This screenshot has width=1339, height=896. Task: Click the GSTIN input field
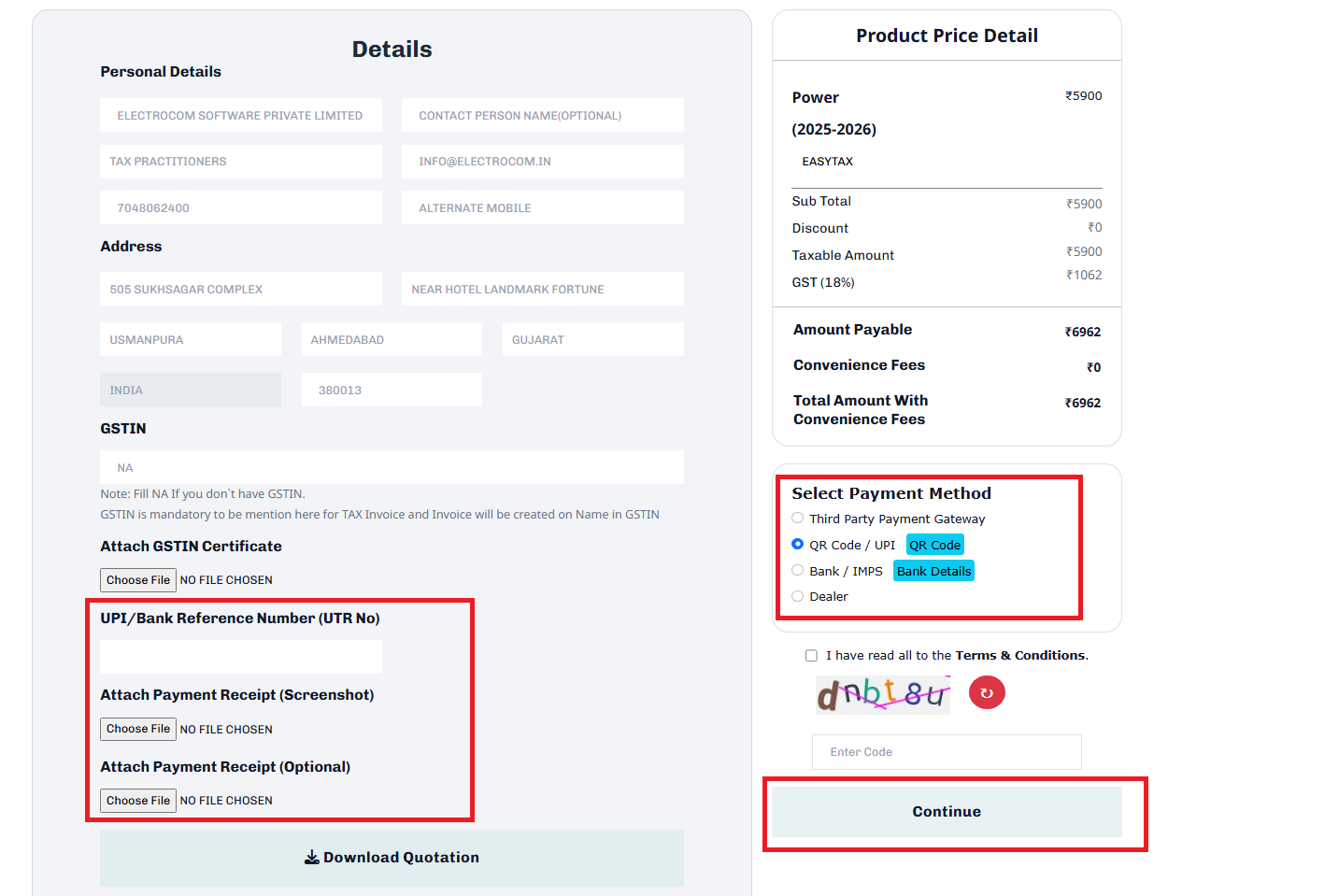tap(392, 467)
